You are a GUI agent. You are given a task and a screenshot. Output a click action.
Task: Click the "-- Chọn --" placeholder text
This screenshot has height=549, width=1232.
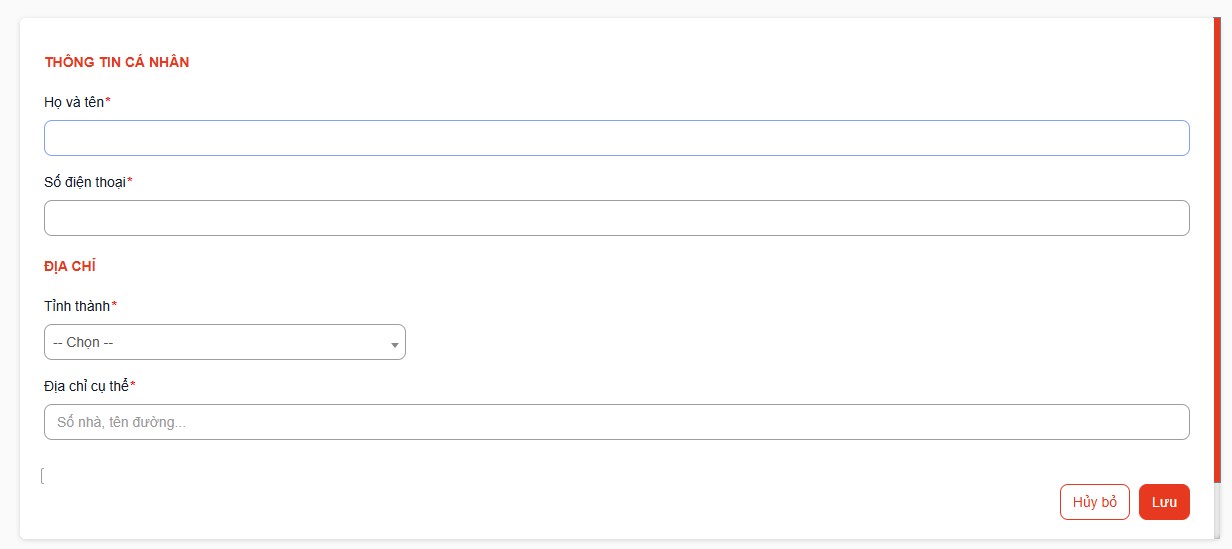pyautogui.click(x=83, y=342)
